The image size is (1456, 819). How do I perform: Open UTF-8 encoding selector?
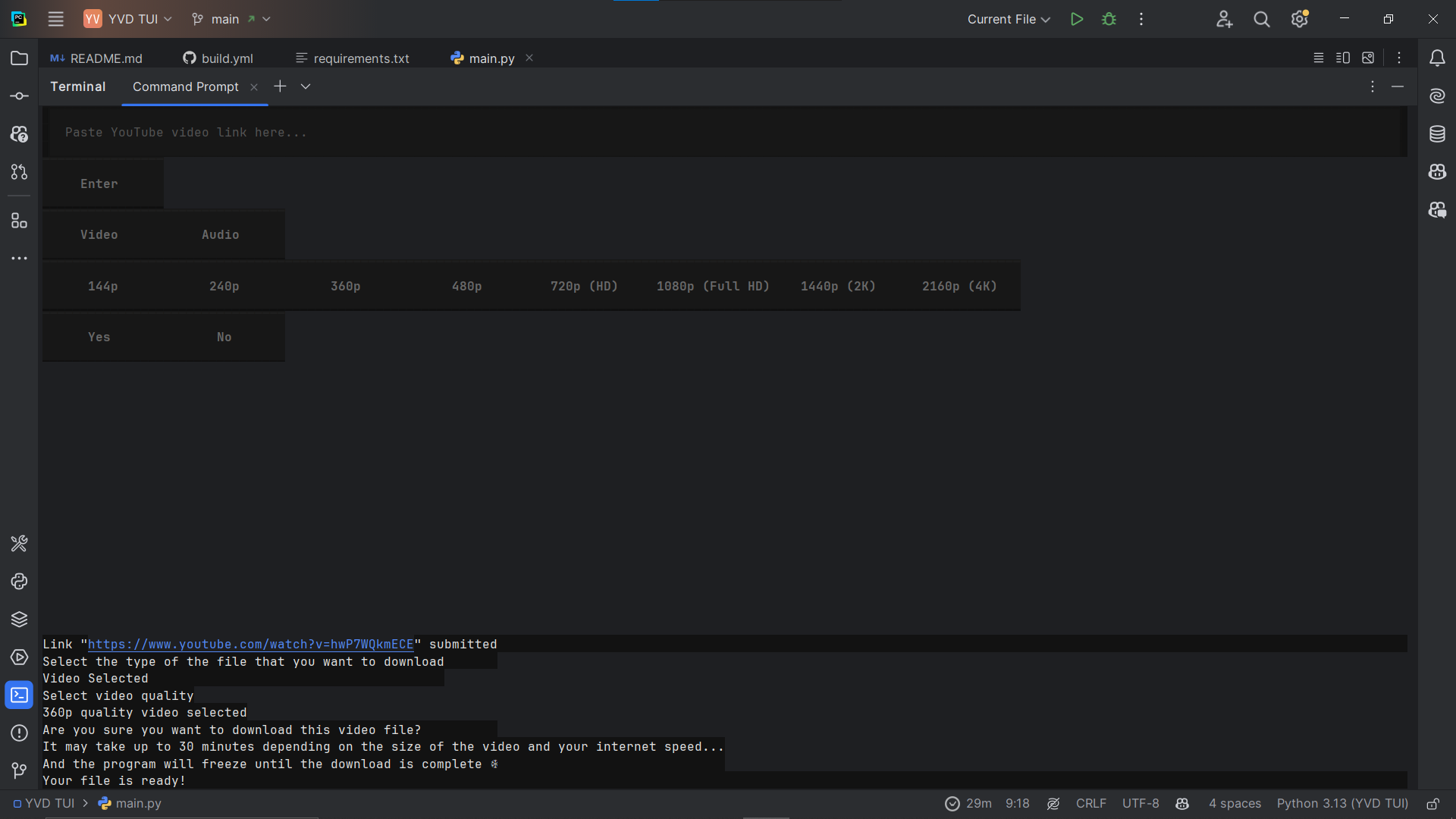1141,804
